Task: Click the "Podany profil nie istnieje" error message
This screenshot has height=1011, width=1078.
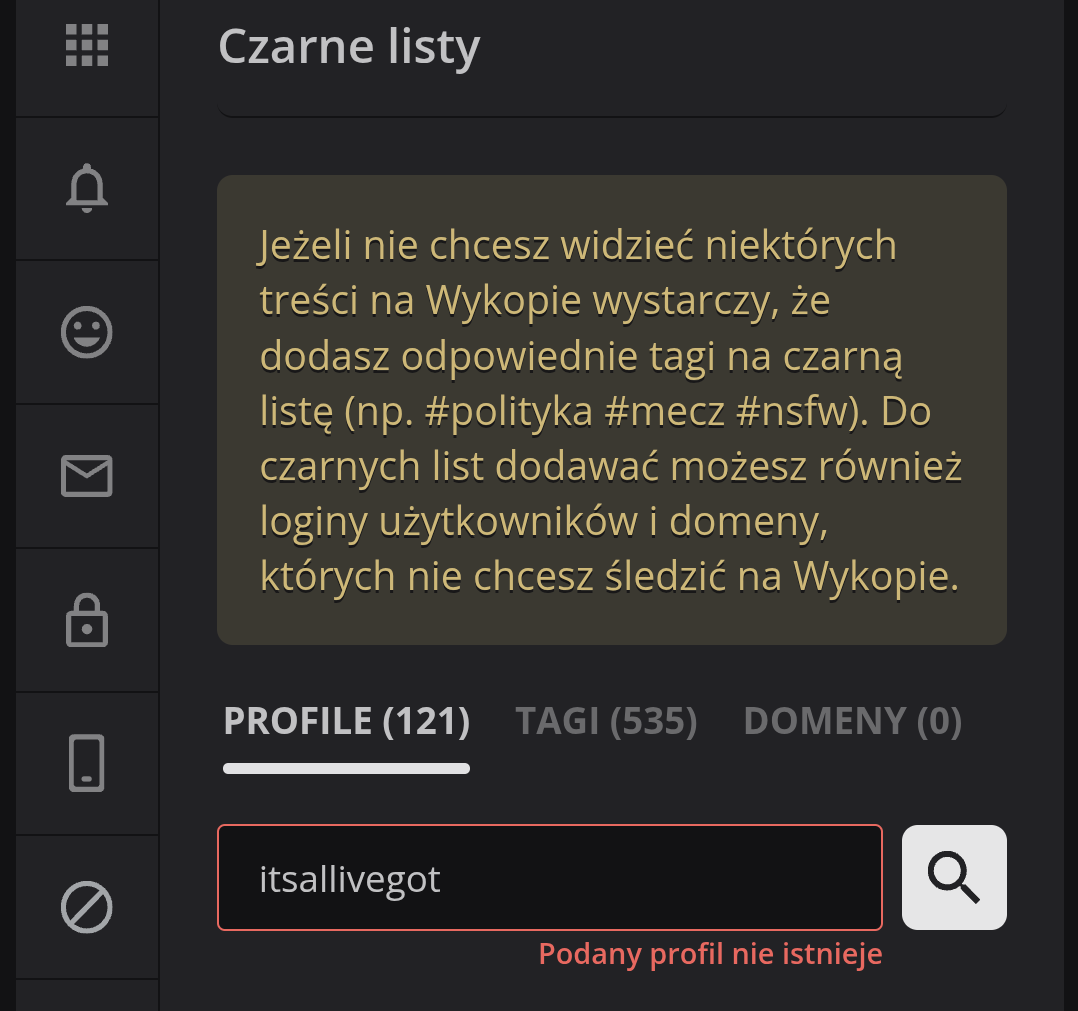Action: (710, 954)
